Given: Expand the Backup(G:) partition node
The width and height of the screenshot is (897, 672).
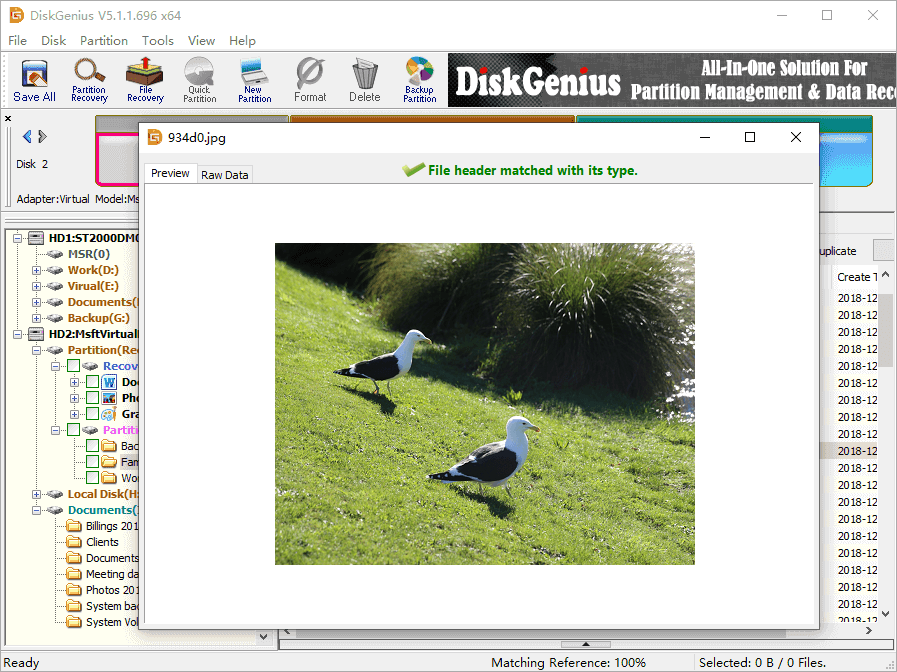Looking at the screenshot, I should 37,318.
